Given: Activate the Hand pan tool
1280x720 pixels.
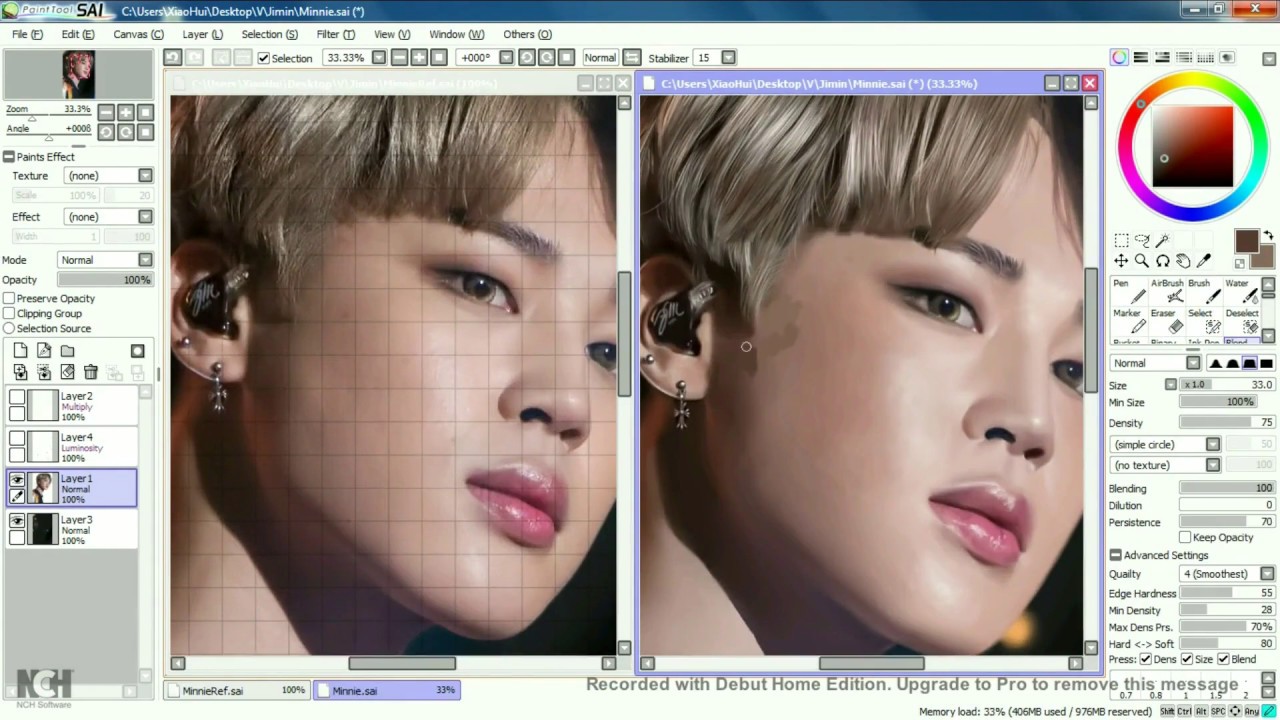Looking at the screenshot, I should 1183,261.
